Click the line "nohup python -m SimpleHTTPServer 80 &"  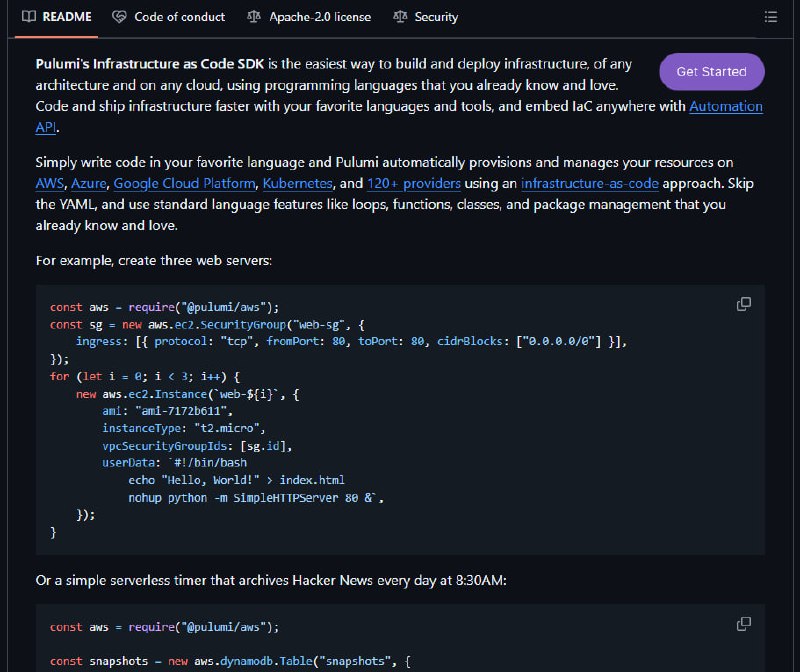(256, 497)
